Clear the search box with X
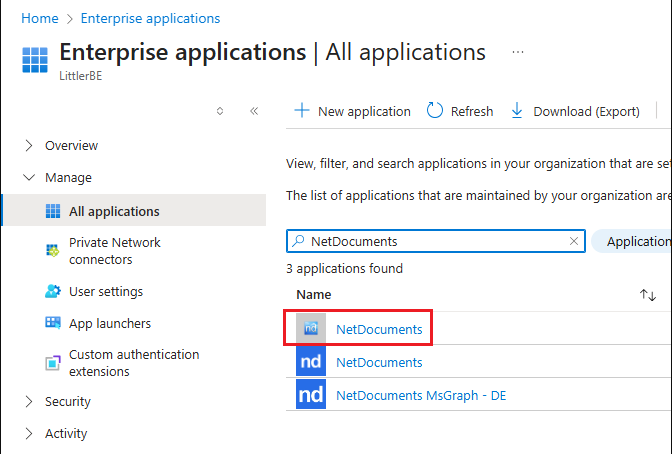Viewport: 672px width, 454px height. tap(574, 241)
